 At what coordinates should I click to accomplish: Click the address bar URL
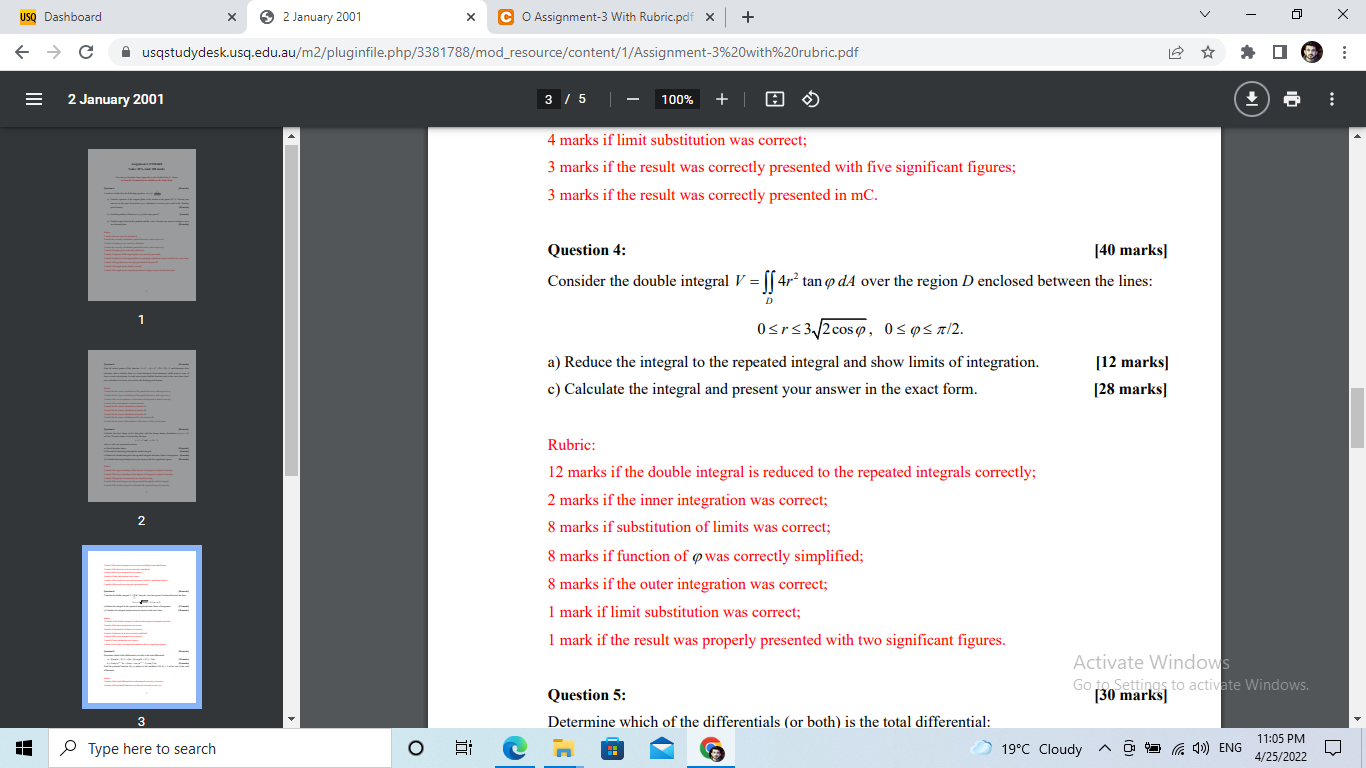coord(500,52)
